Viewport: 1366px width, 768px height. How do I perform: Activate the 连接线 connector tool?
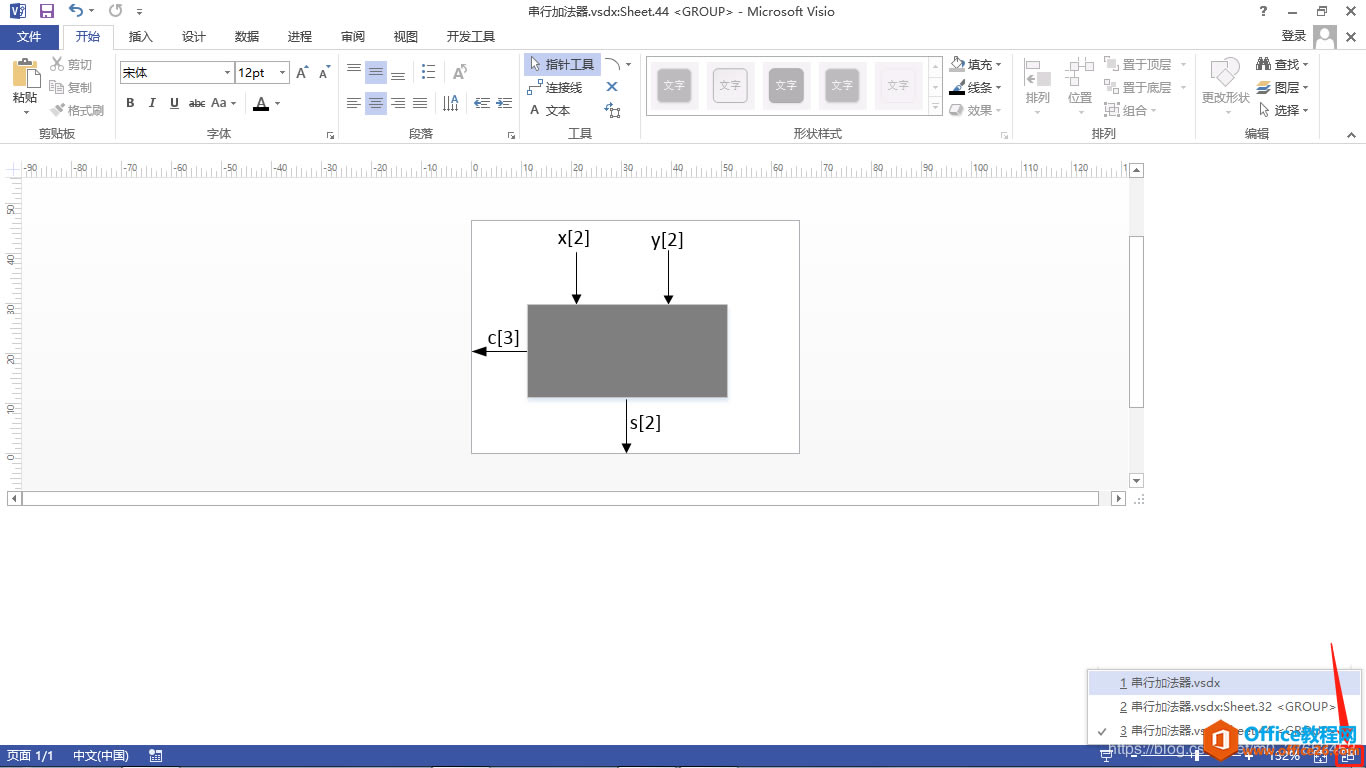tap(563, 86)
